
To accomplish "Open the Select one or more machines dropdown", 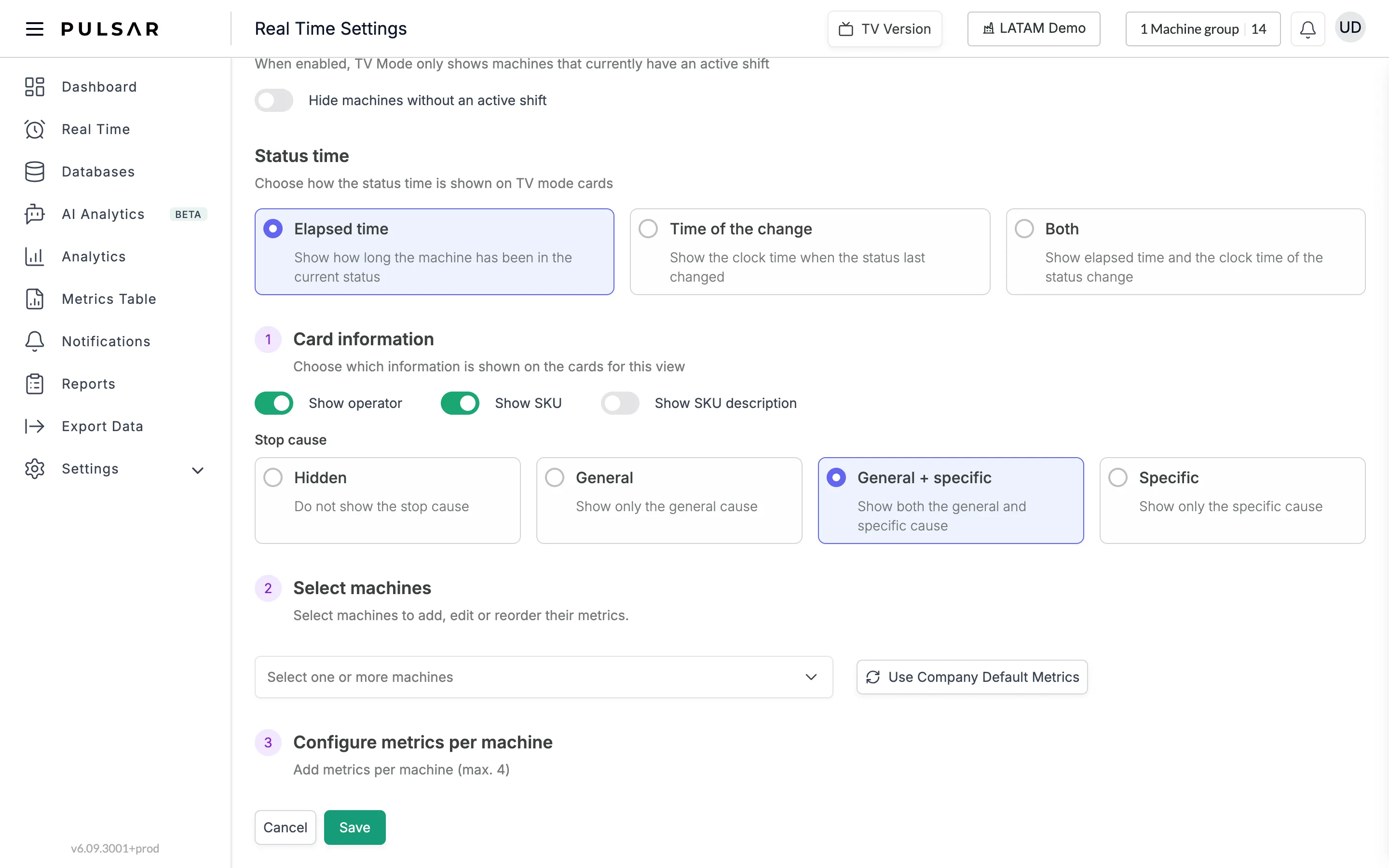I will click(x=544, y=677).
